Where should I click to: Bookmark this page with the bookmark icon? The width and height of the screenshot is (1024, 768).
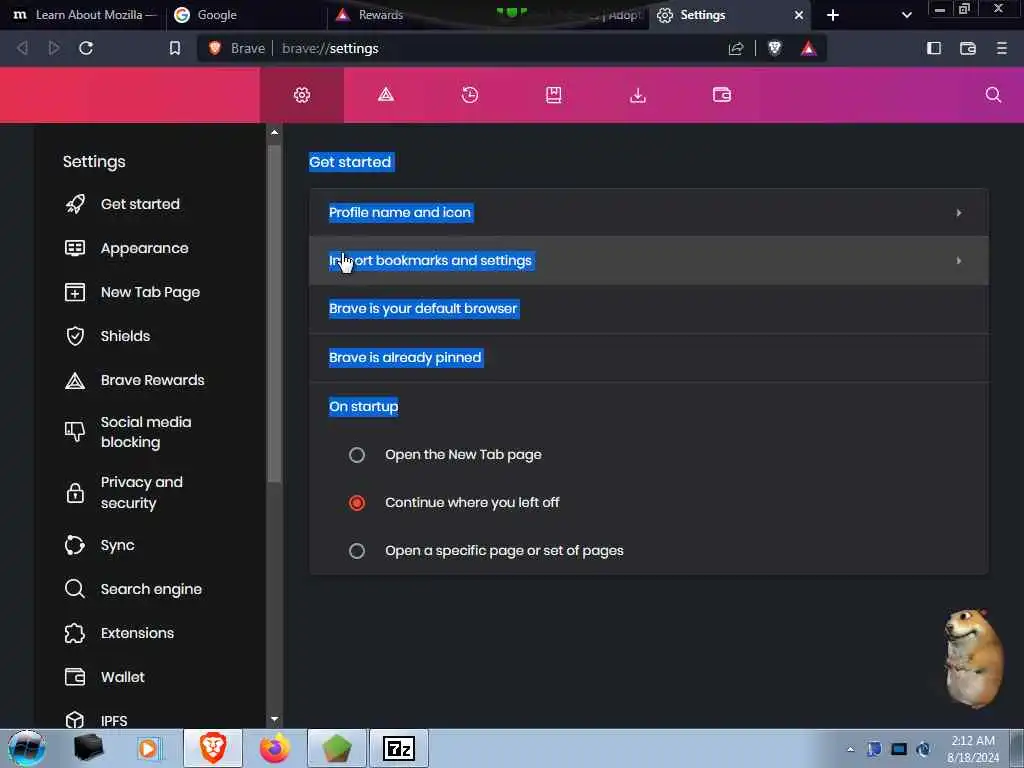pyautogui.click(x=175, y=48)
